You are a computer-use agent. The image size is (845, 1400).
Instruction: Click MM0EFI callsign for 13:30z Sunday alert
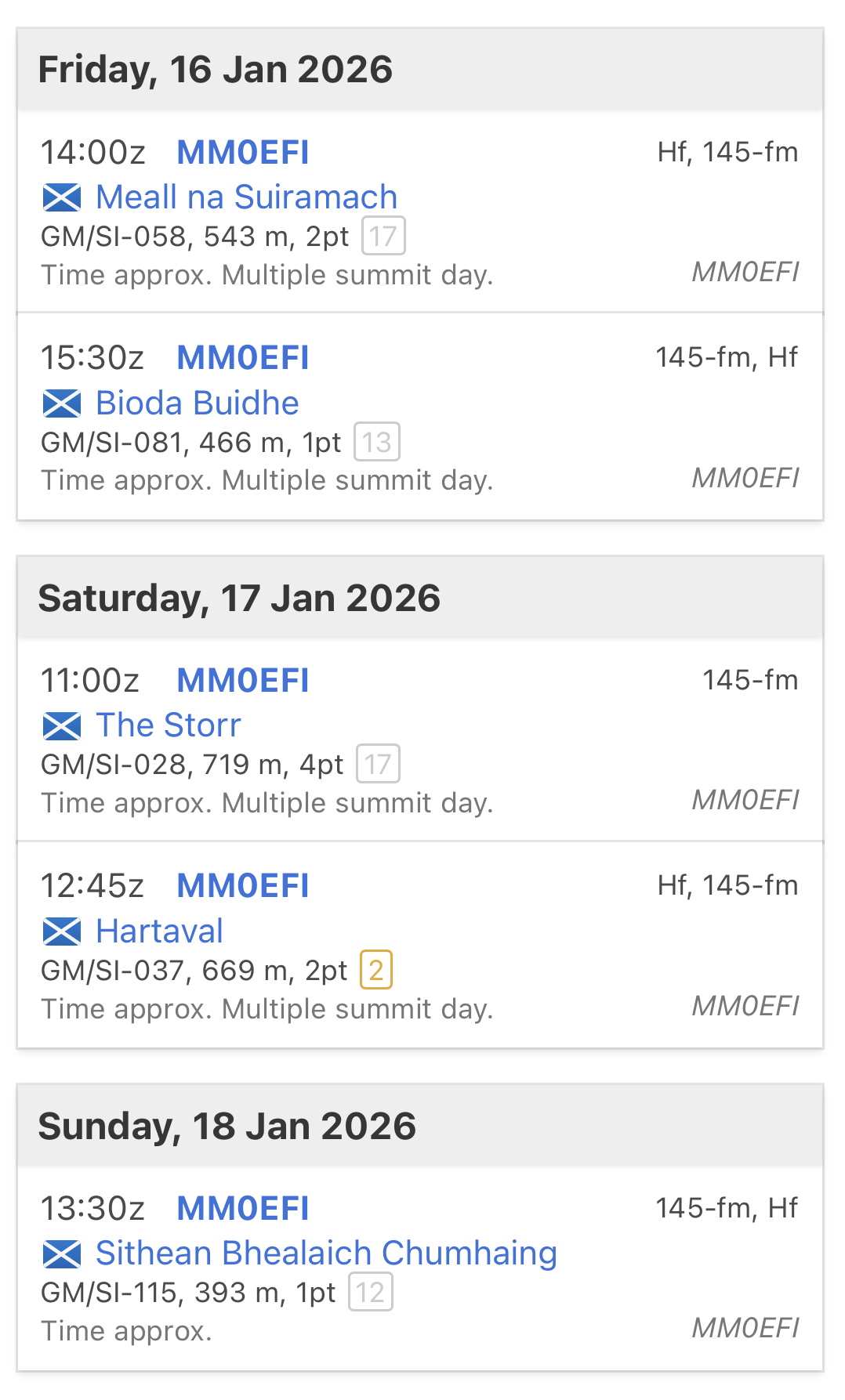243,1209
